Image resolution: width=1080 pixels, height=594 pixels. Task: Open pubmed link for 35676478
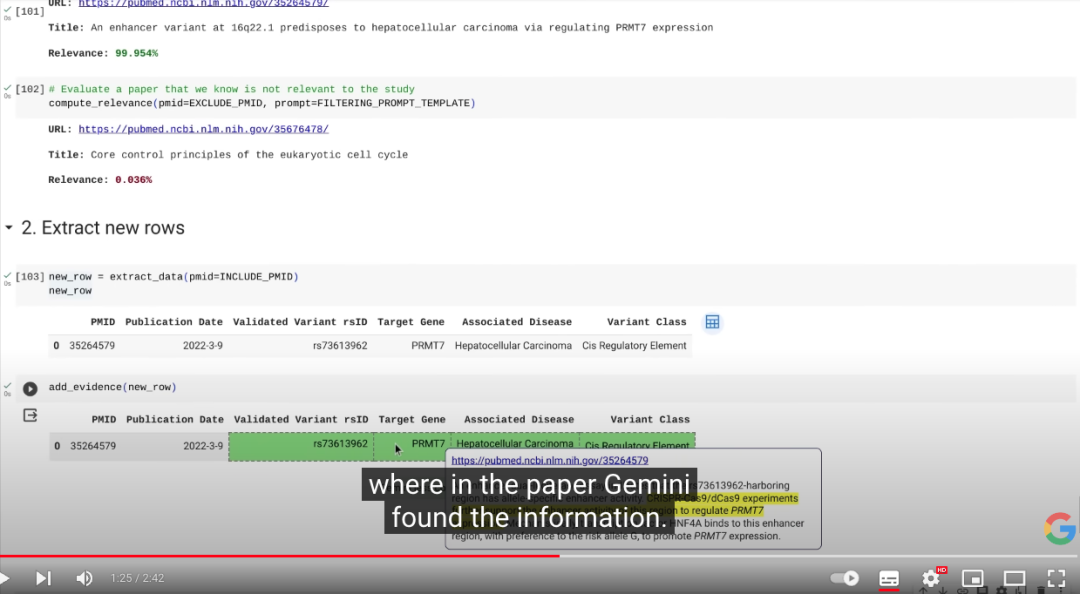point(203,129)
